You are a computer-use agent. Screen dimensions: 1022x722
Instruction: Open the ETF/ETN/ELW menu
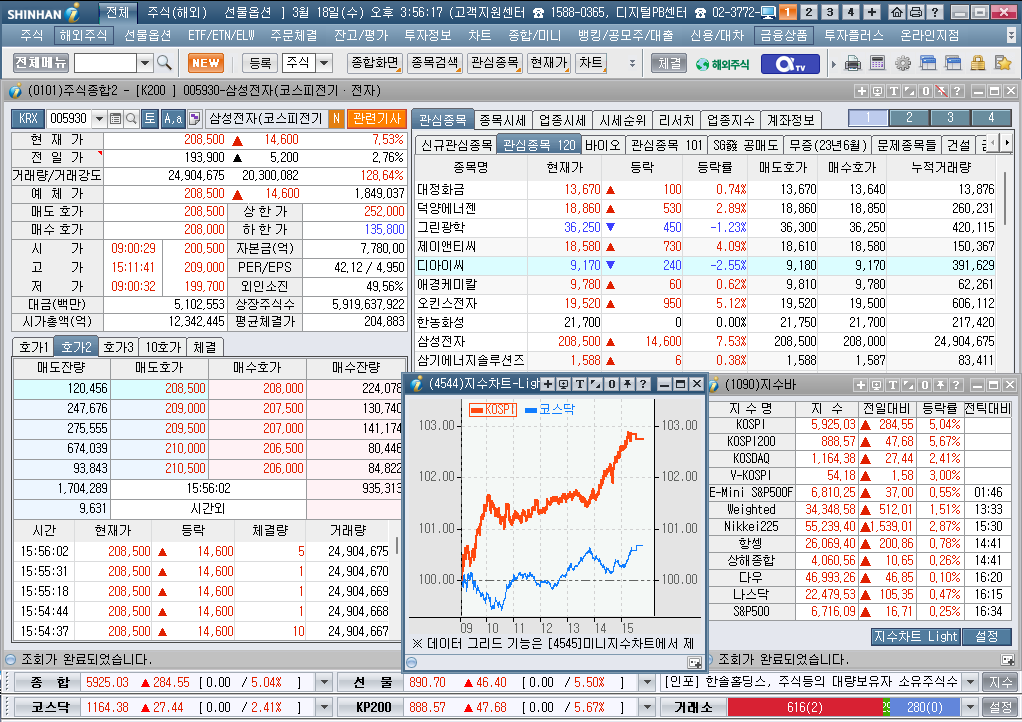click(x=221, y=35)
